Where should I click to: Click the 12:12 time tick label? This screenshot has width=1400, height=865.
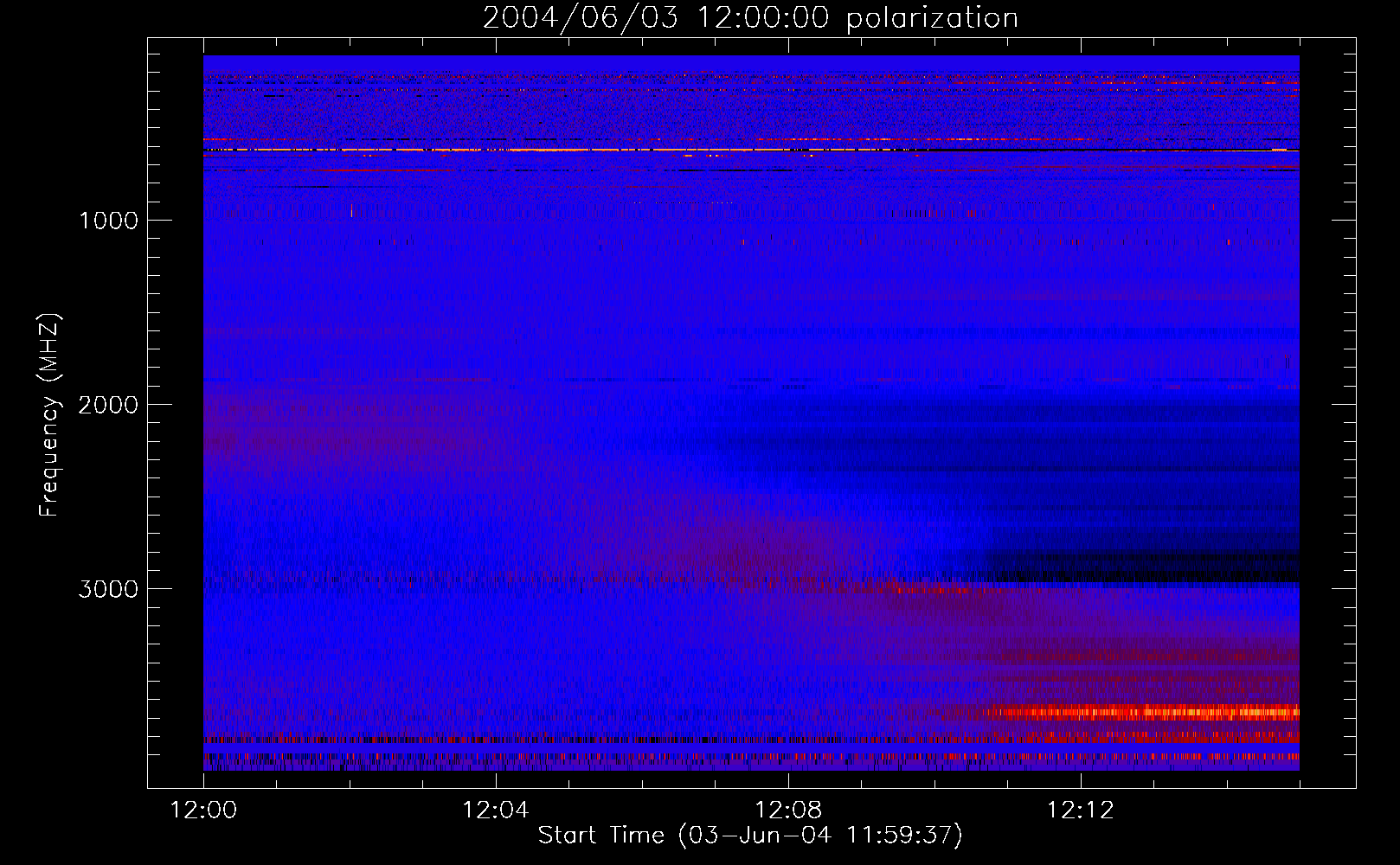pos(1081,811)
